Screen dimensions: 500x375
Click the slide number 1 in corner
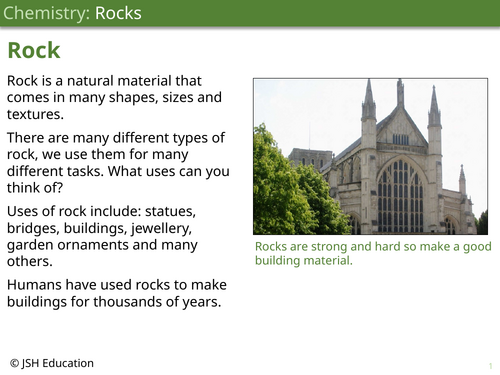pyautogui.click(x=491, y=366)
